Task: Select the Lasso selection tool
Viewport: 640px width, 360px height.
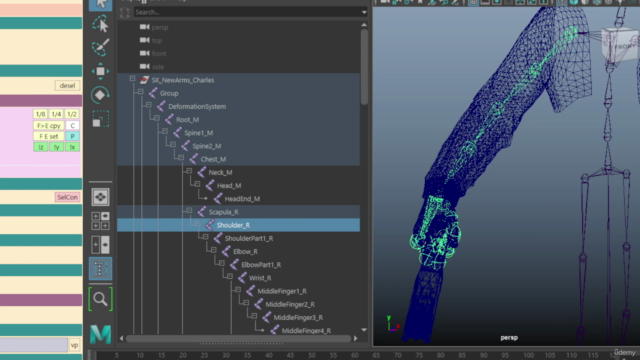Action: coord(100,24)
